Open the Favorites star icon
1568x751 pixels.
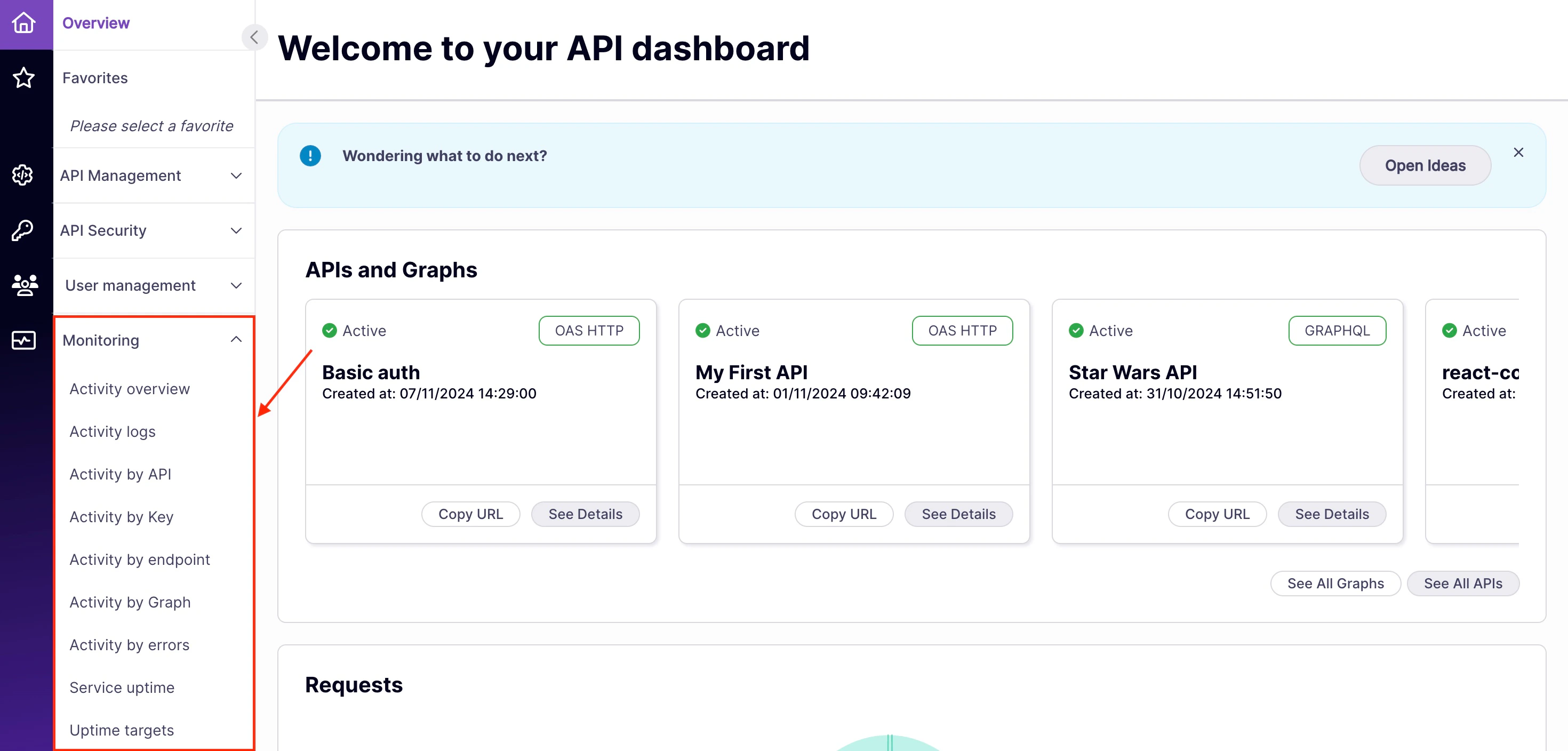click(25, 78)
